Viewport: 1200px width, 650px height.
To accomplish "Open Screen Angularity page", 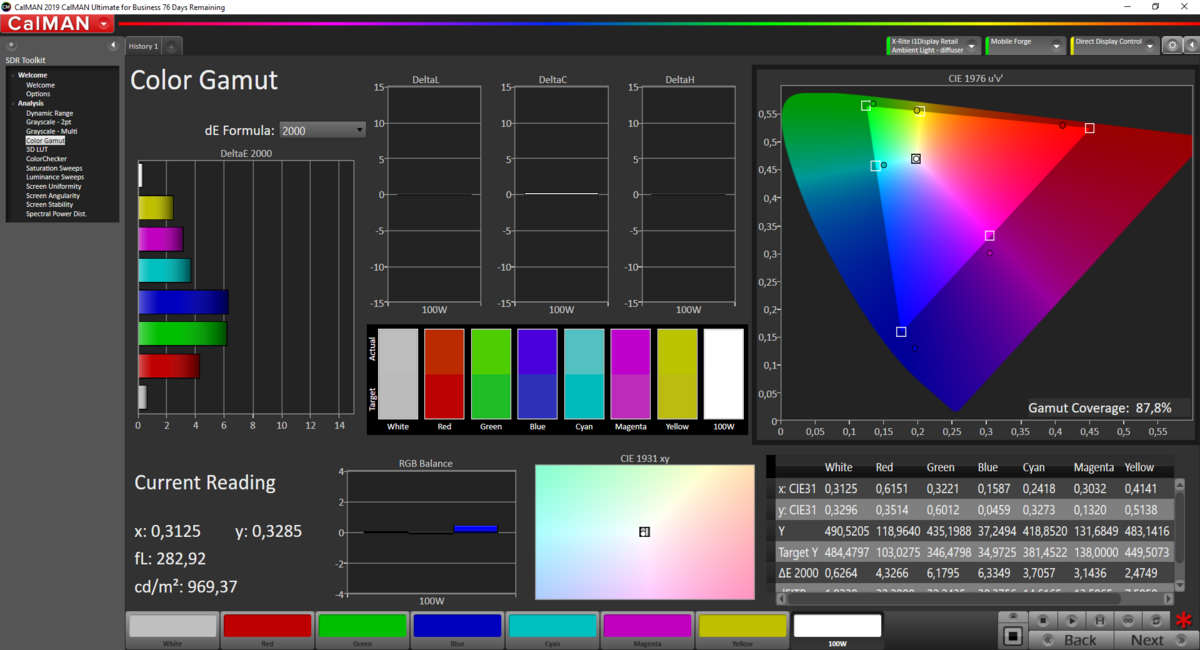I will (53, 195).
